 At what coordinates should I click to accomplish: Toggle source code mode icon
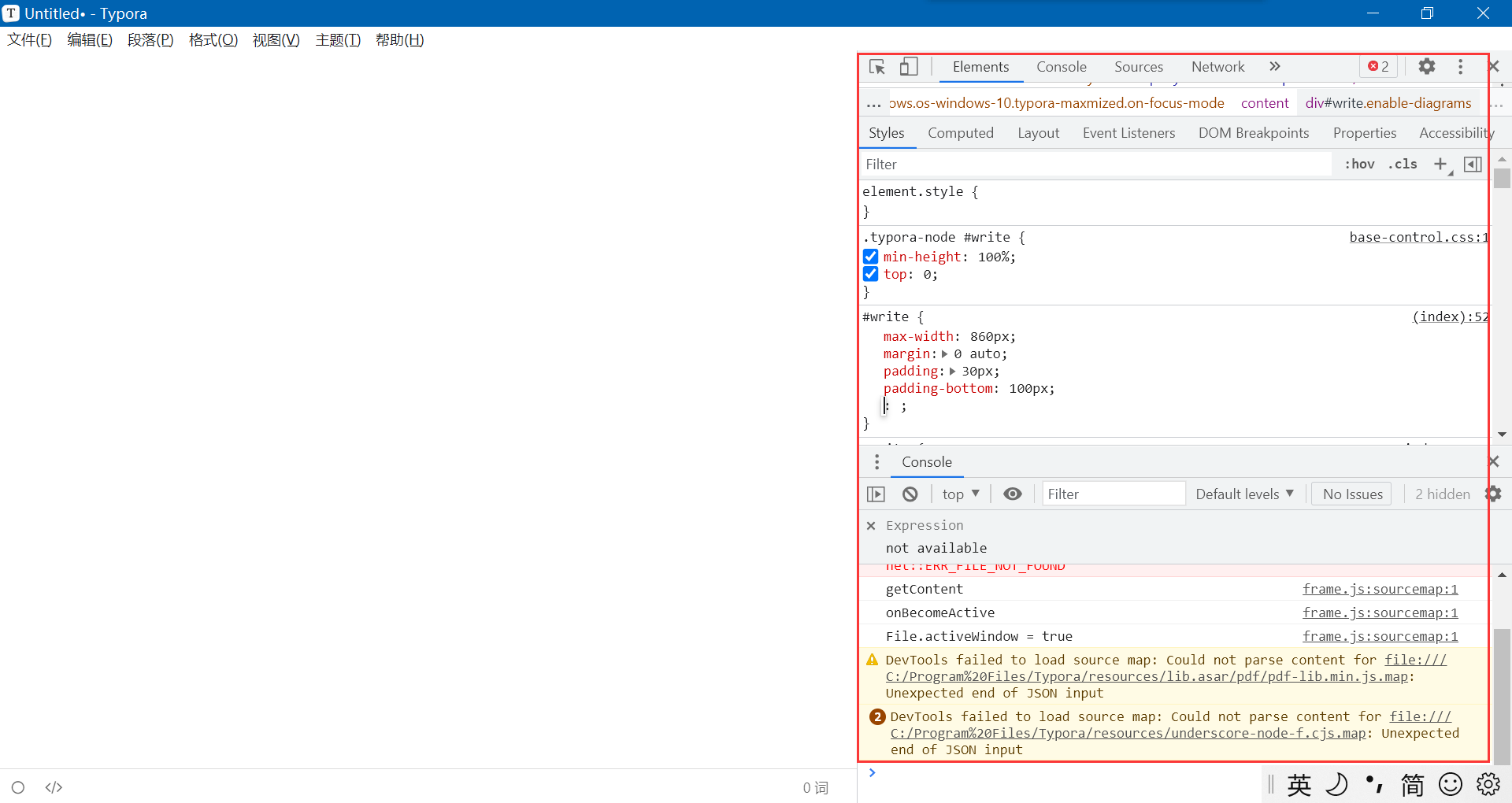54,787
